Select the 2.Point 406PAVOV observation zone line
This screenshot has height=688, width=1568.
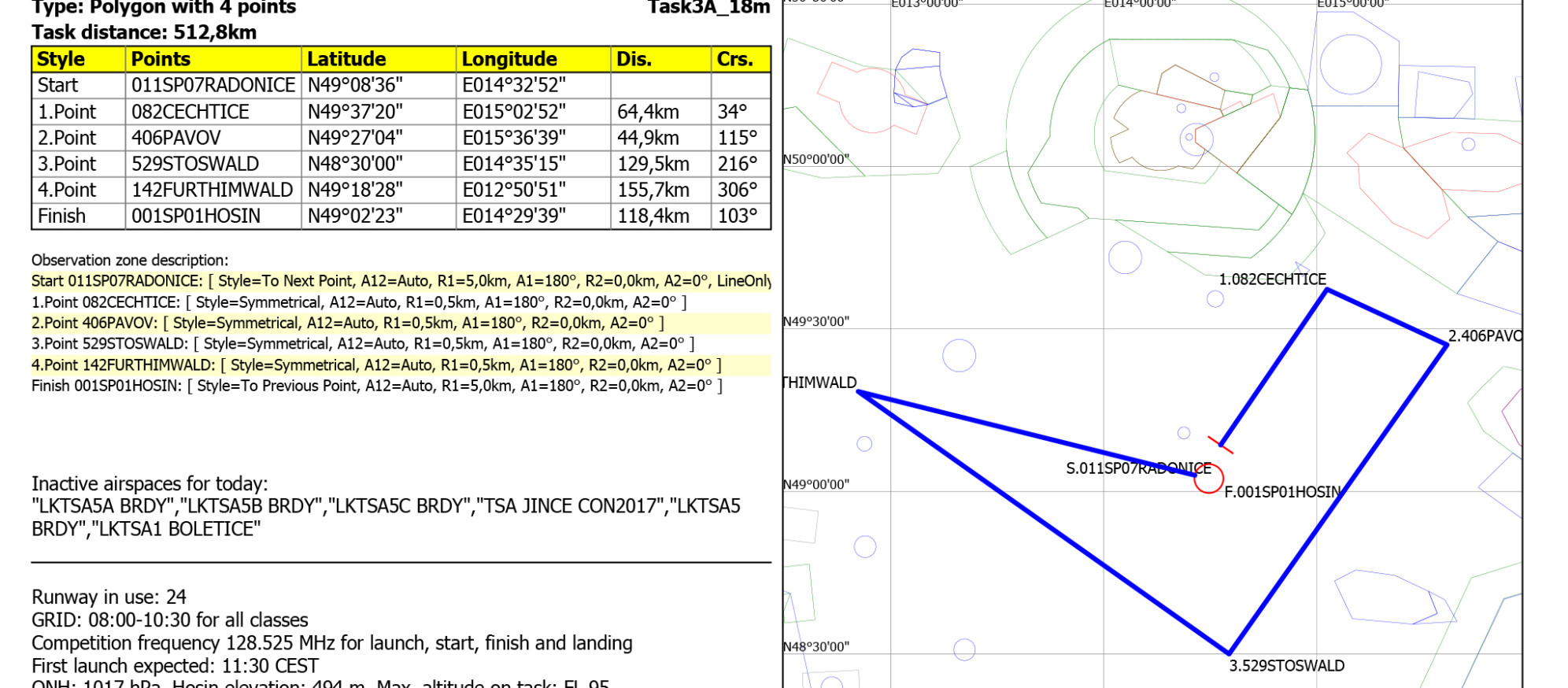tap(347, 323)
